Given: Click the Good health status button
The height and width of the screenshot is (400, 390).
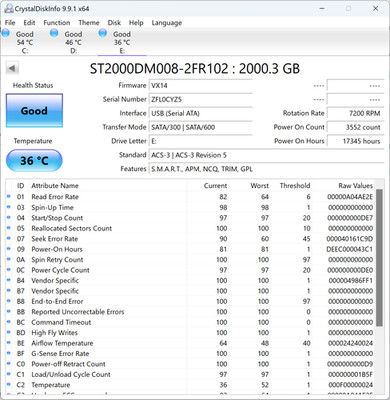Looking at the screenshot, I should (34, 111).
